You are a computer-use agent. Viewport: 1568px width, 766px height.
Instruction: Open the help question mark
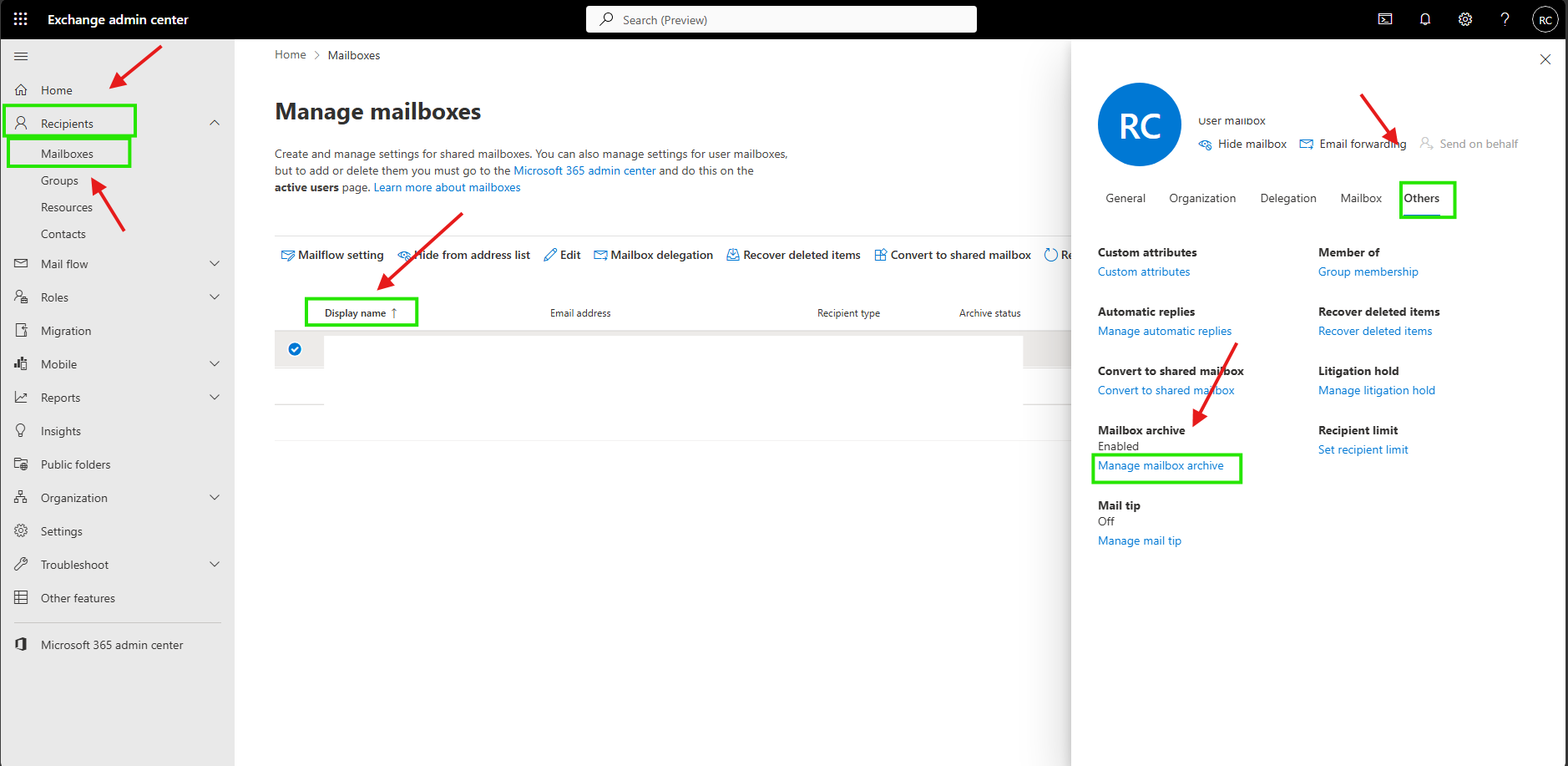(1505, 19)
